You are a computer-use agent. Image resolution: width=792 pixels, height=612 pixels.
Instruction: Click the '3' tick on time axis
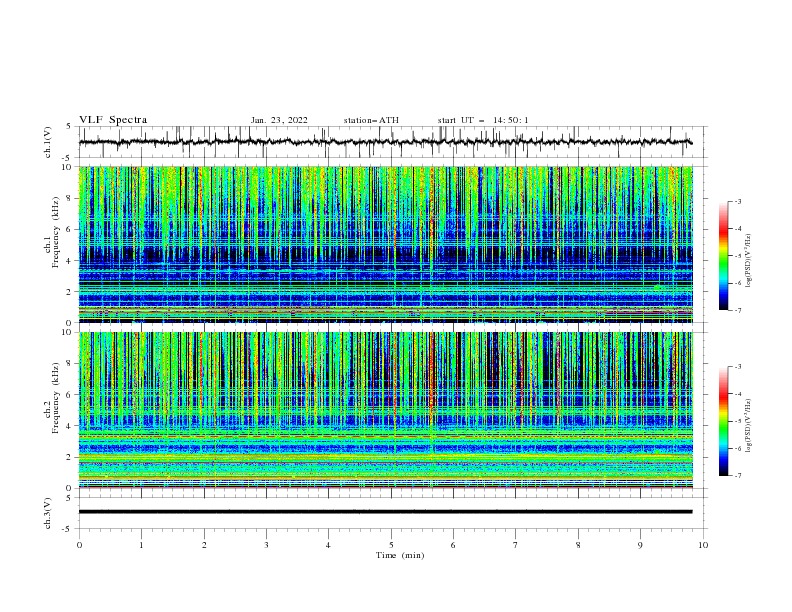click(x=266, y=545)
